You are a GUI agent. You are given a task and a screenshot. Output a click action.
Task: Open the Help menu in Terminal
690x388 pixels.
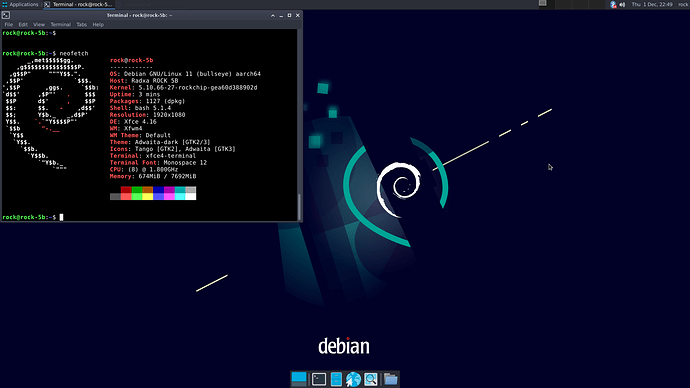98,25
